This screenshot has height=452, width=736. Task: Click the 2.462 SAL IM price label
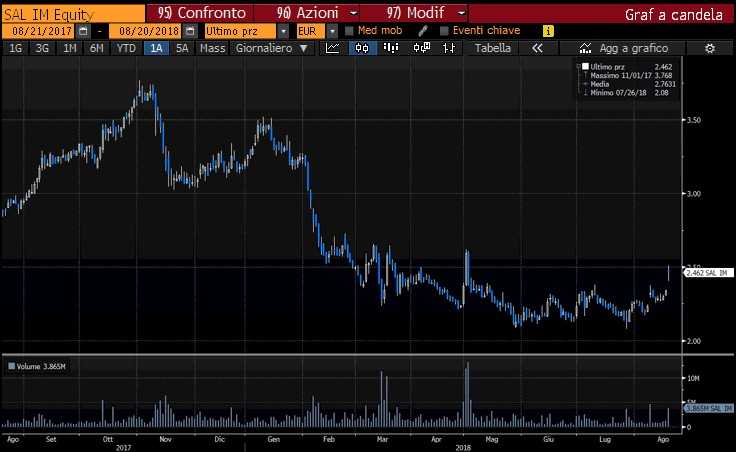[x=708, y=273]
